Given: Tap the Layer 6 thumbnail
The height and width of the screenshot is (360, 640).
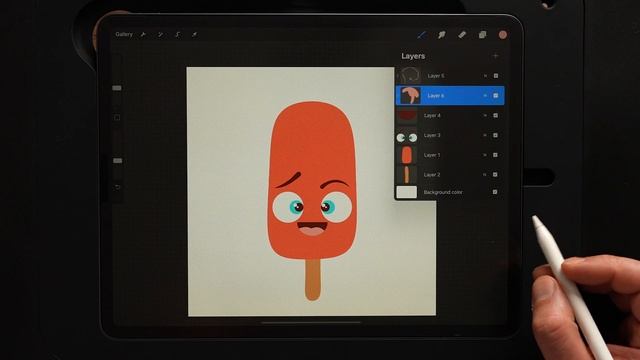Looking at the screenshot, I should point(410,96).
